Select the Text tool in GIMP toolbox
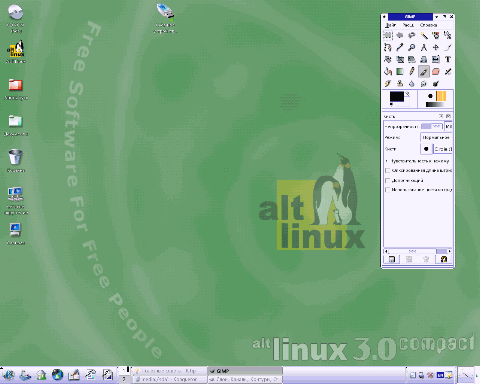 (x=448, y=59)
